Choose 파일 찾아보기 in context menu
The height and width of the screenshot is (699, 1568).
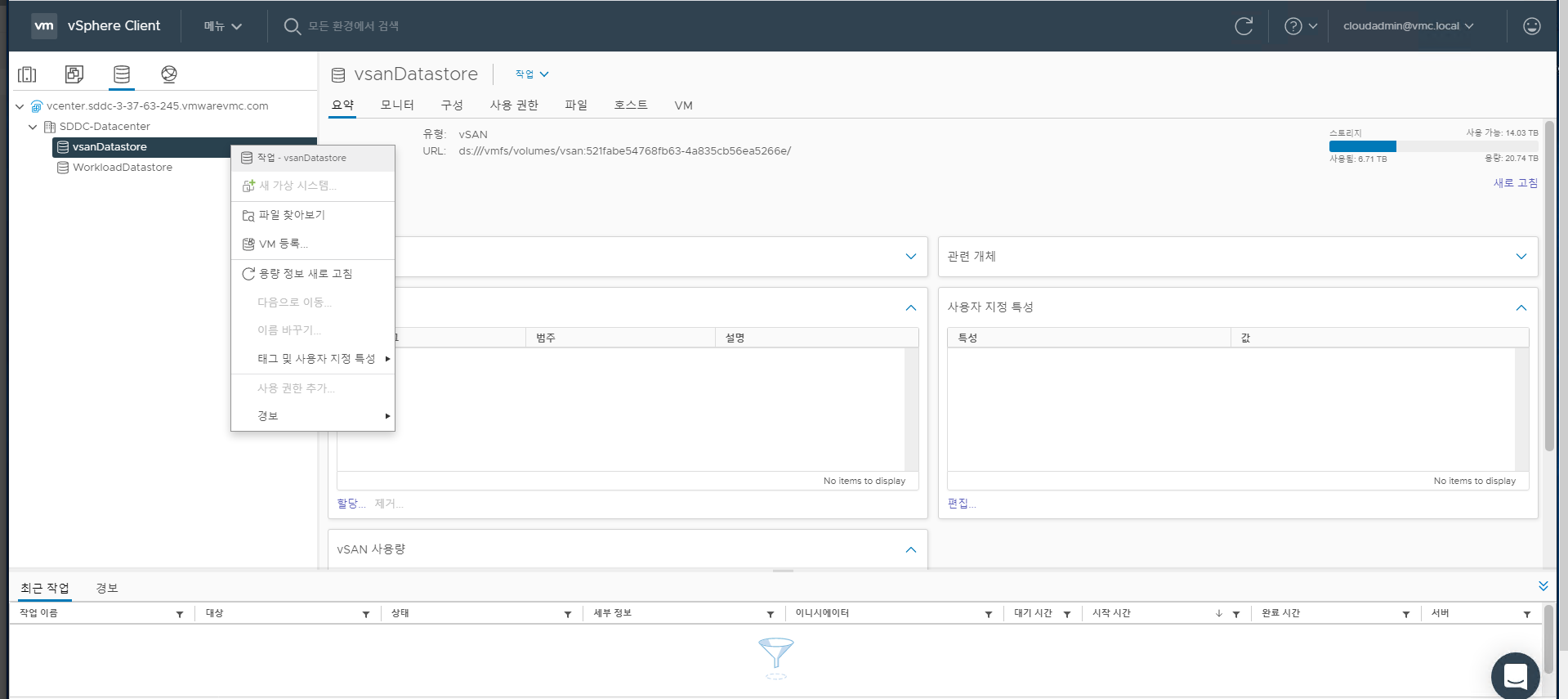click(x=313, y=215)
